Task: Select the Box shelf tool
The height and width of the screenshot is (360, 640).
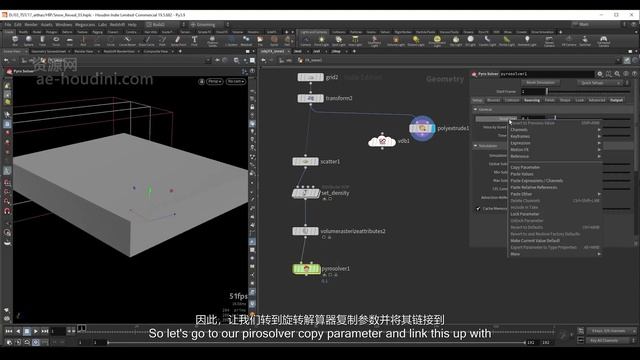Action: (15, 41)
